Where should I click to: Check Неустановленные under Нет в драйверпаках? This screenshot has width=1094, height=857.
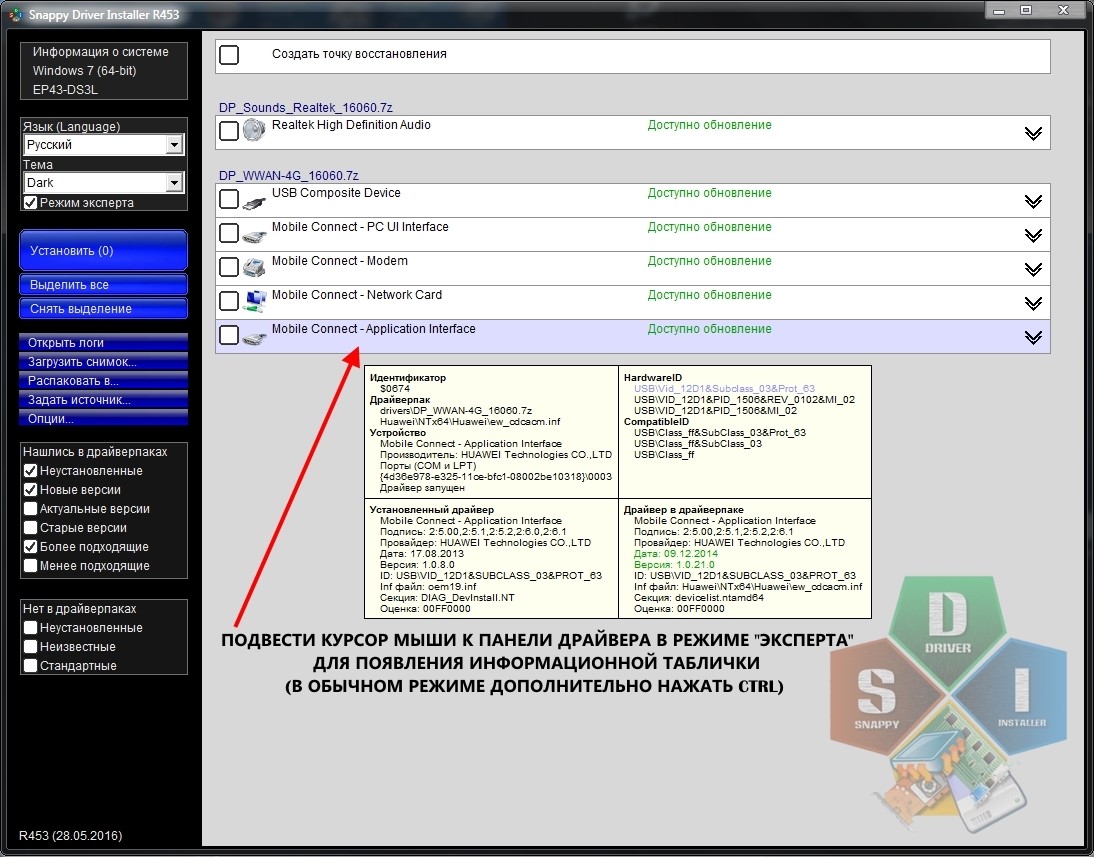click(30, 627)
